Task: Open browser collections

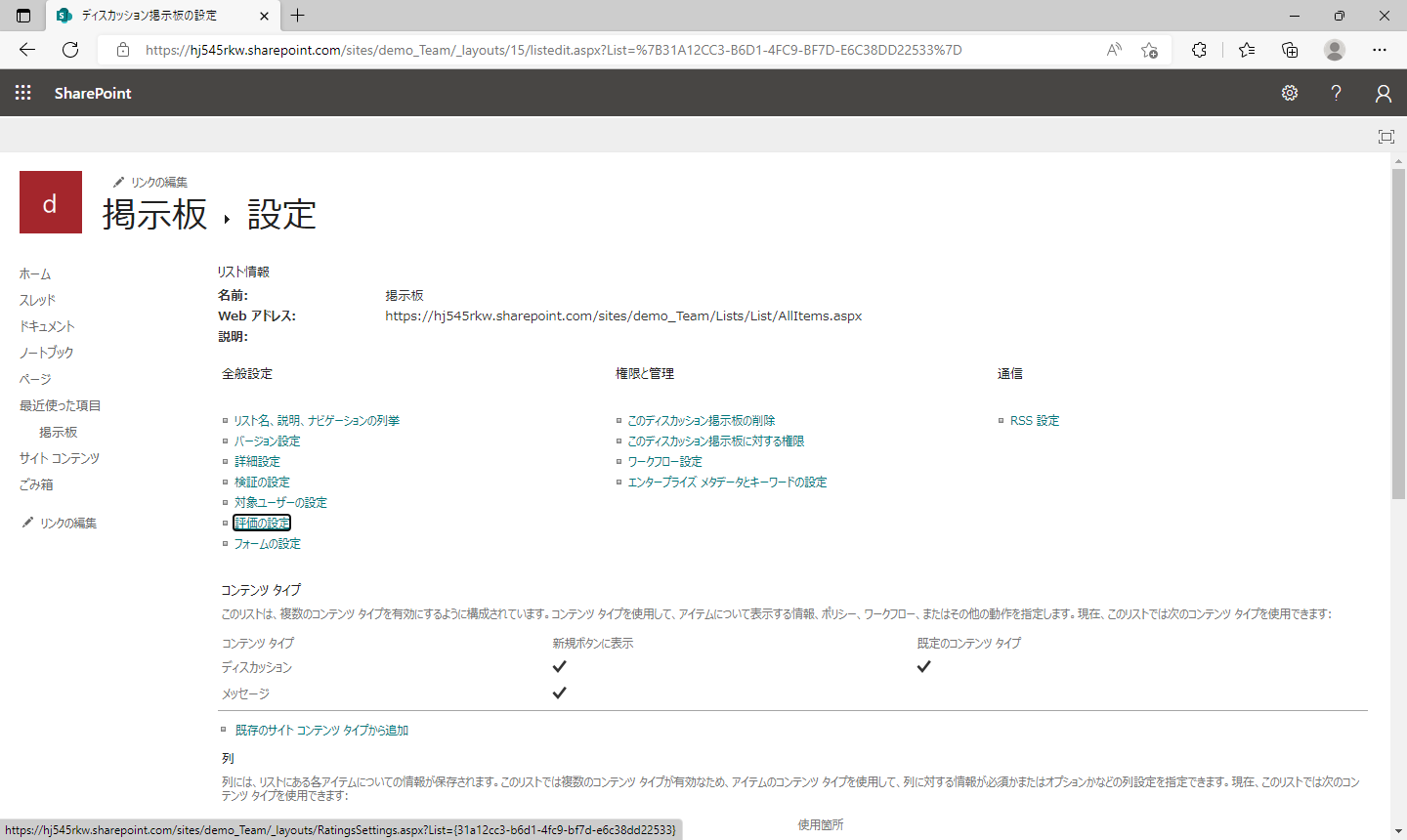Action: [x=1290, y=50]
